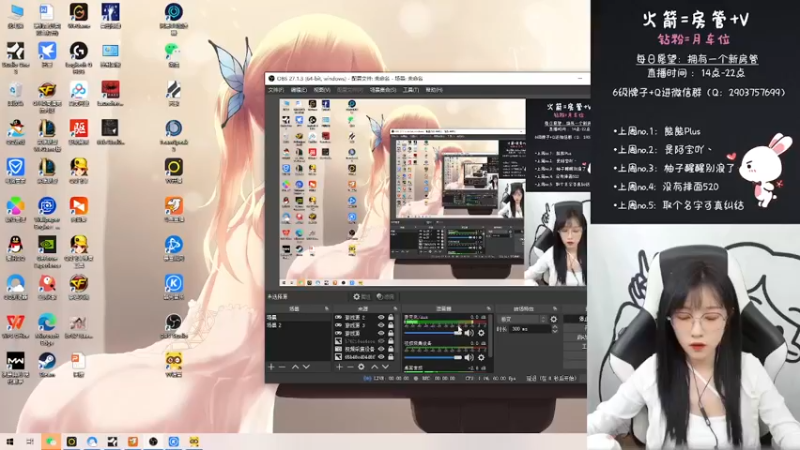Open Steam desktop shortcut
800x450 pixels.
coord(47,365)
